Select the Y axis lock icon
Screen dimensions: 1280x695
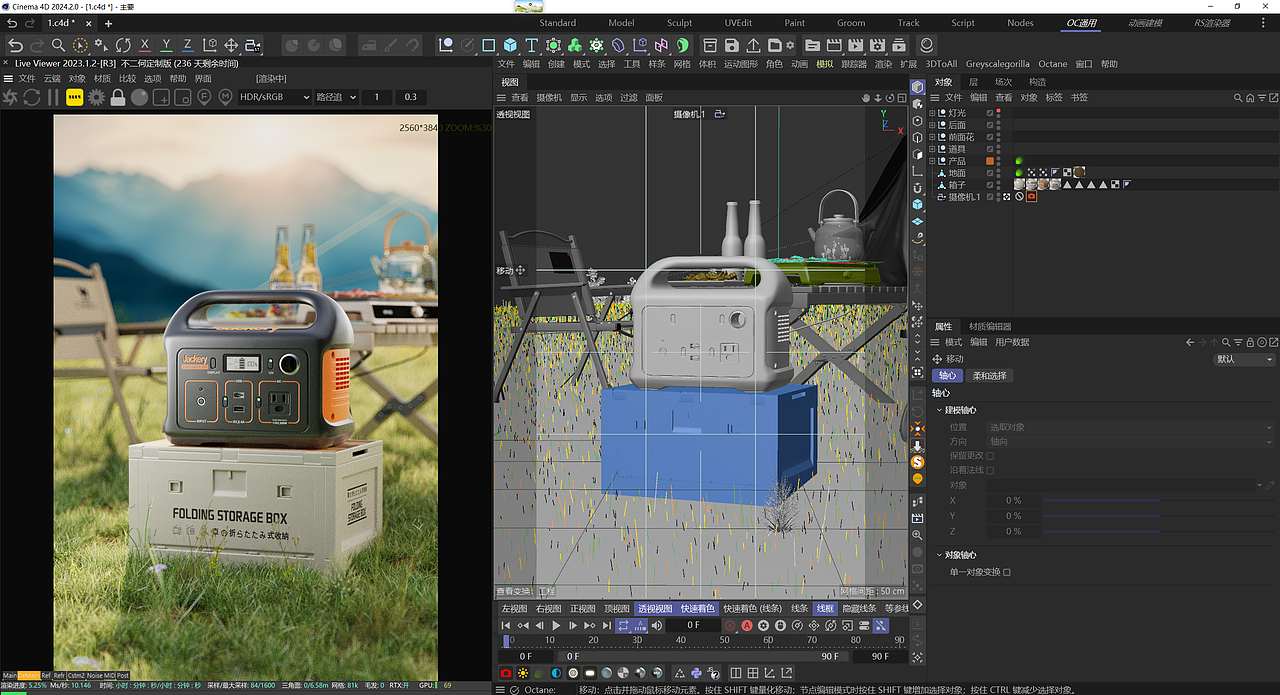click(x=167, y=45)
